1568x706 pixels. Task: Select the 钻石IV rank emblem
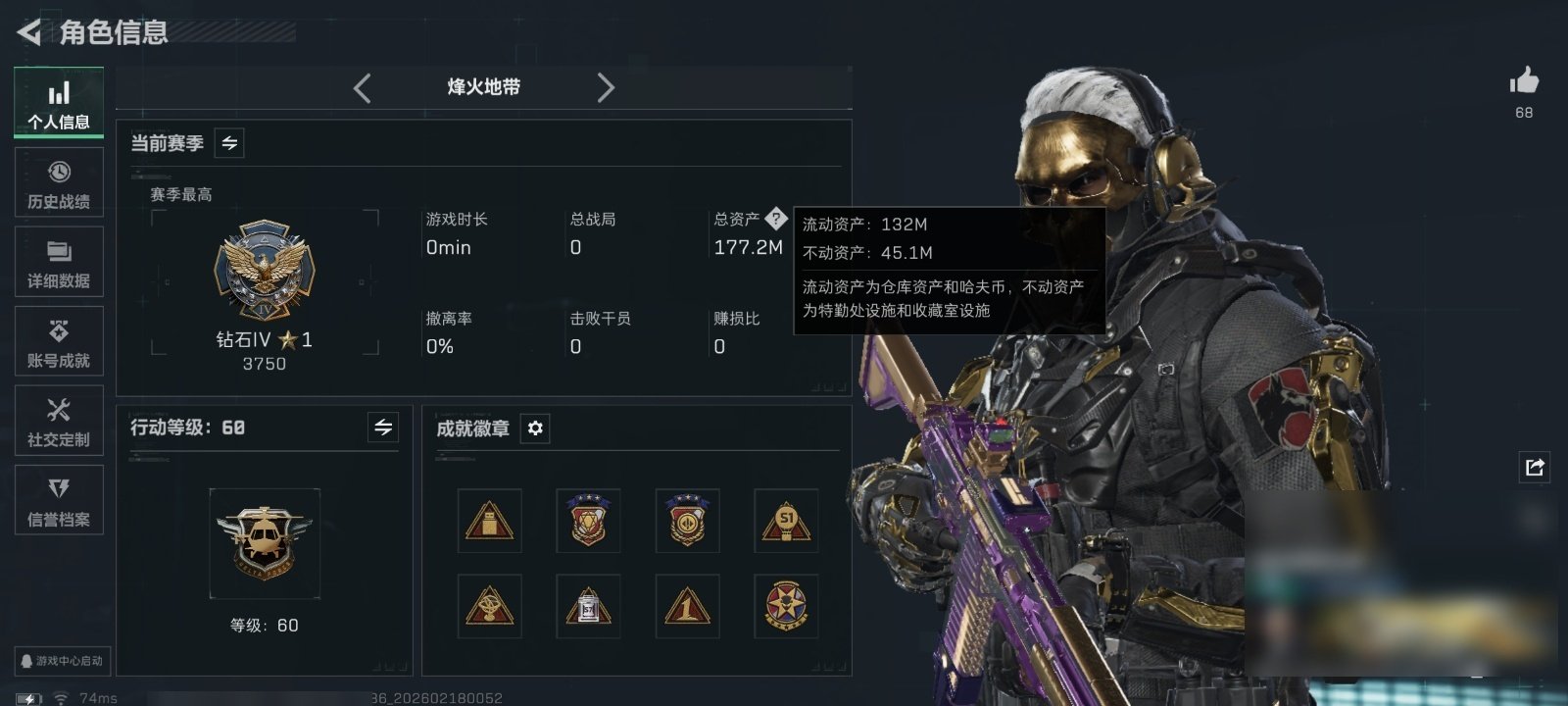pos(265,270)
